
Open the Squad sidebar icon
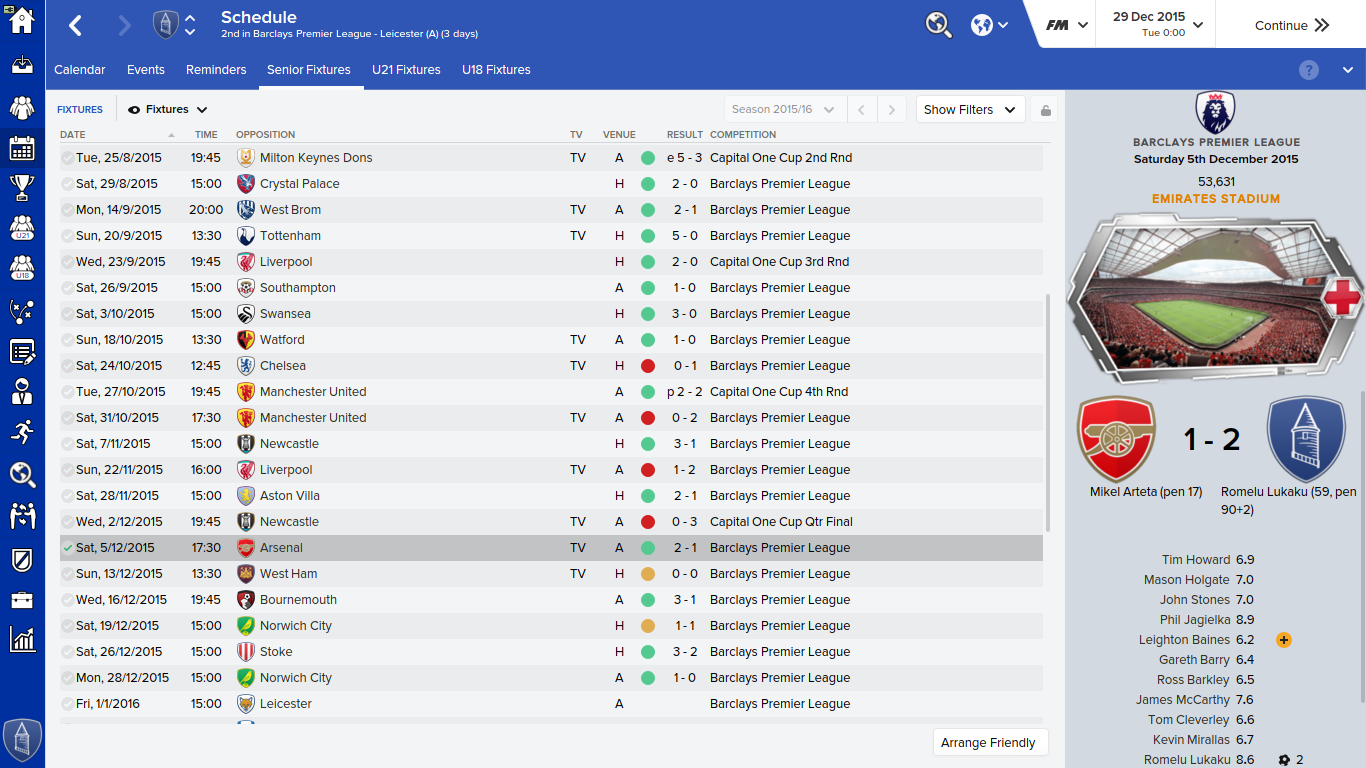22,108
